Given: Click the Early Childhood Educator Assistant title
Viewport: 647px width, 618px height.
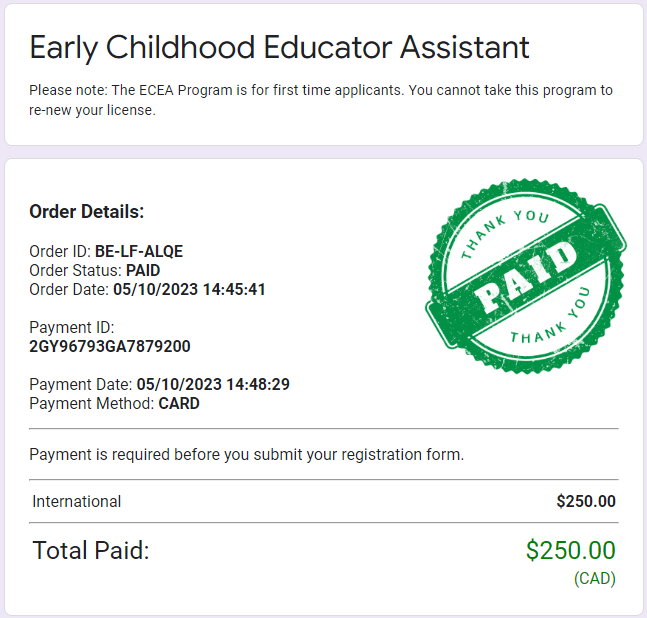Looking at the screenshot, I should (279, 48).
